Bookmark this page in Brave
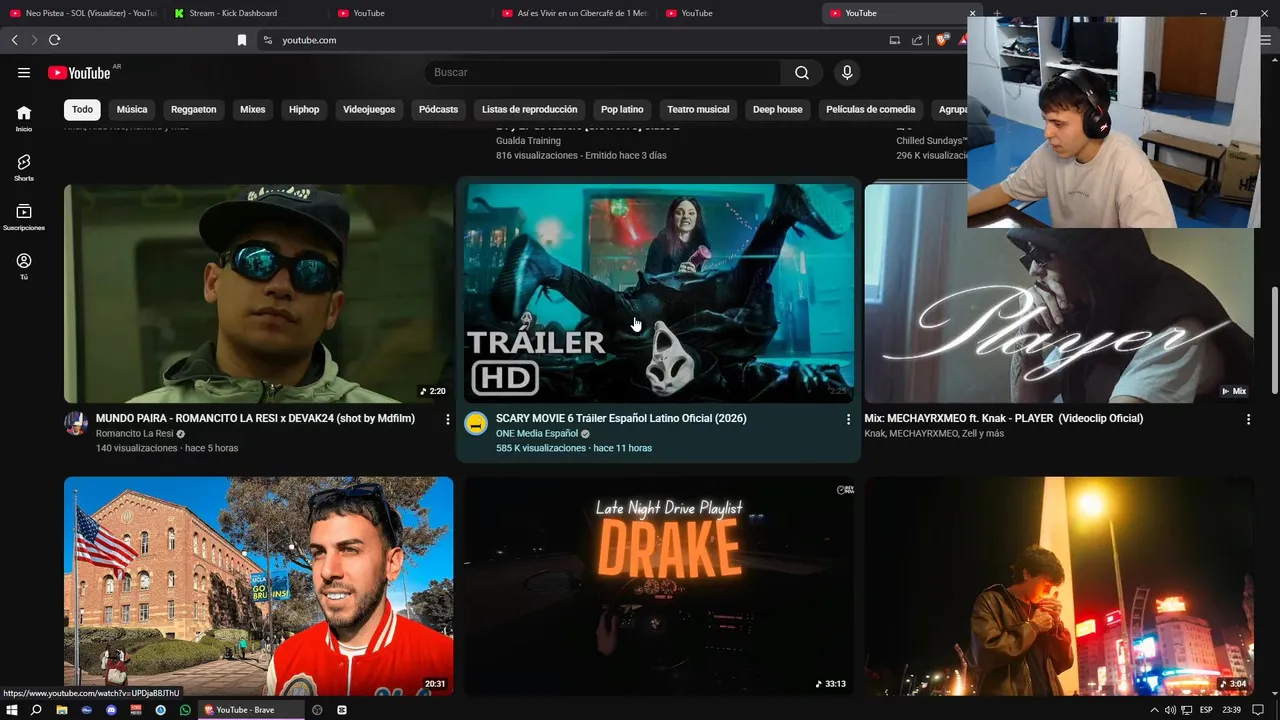The image size is (1280, 720). (241, 40)
